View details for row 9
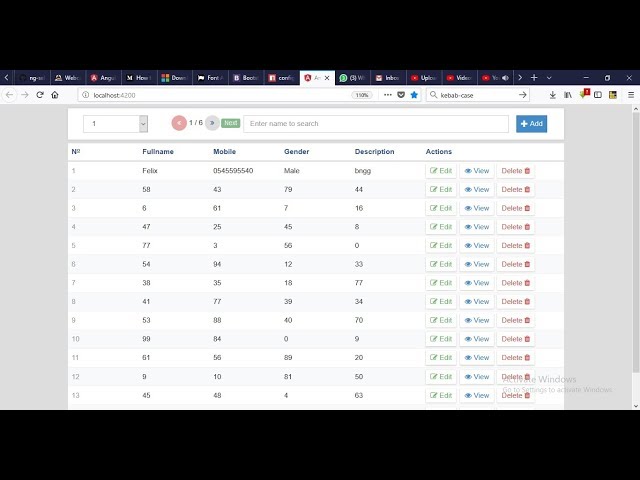The image size is (640, 480). pyautogui.click(x=477, y=320)
